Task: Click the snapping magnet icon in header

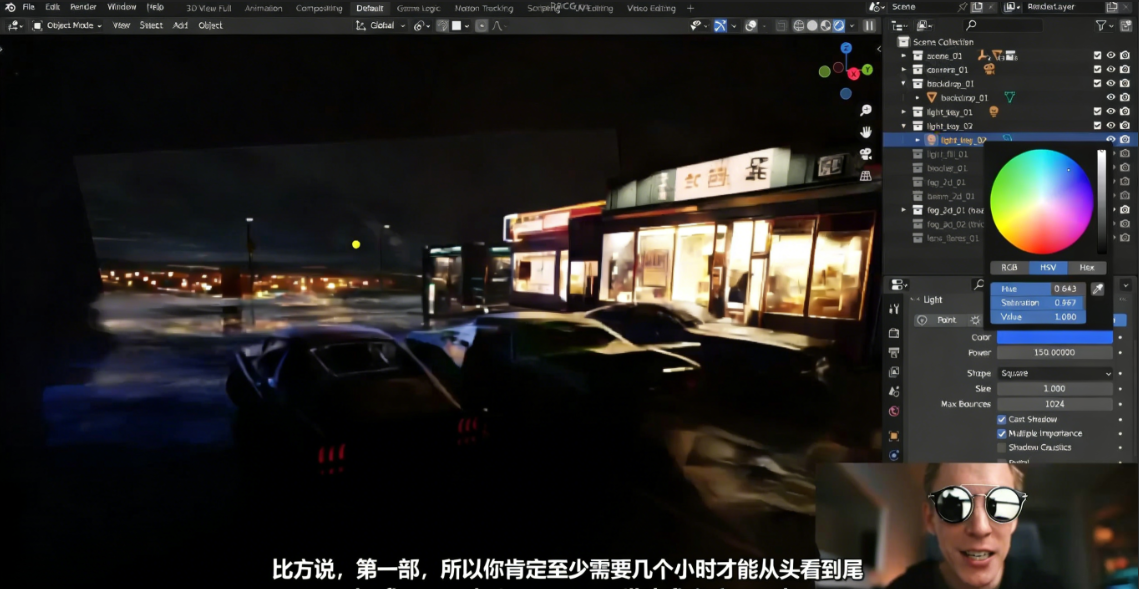Action: click(x=420, y=26)
